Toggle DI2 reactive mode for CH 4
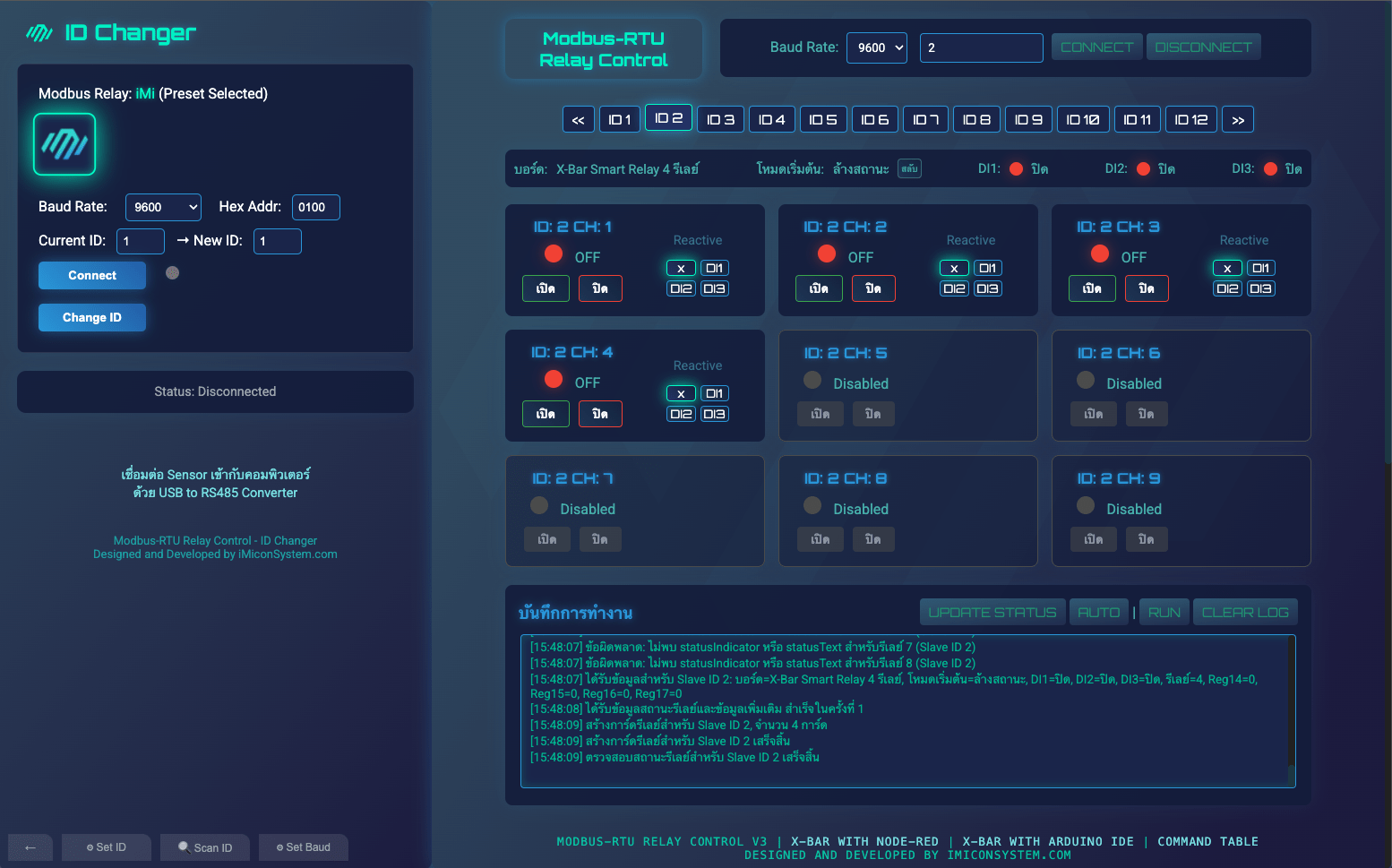Screen dimensions: 1392x868 681,414
